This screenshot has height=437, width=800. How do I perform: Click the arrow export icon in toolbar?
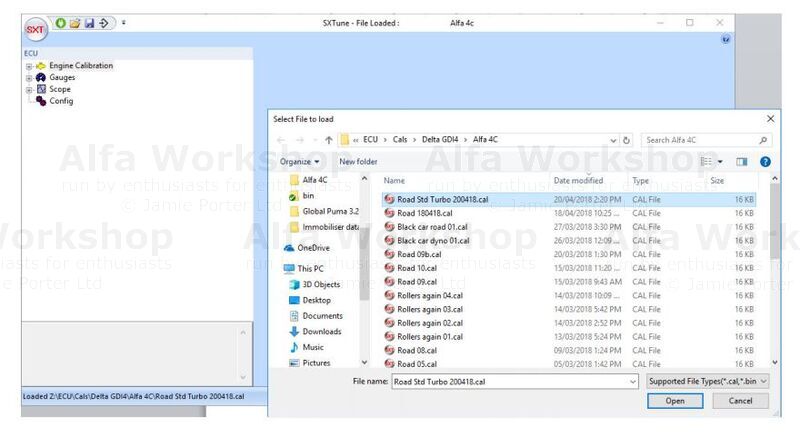[104, 22]
